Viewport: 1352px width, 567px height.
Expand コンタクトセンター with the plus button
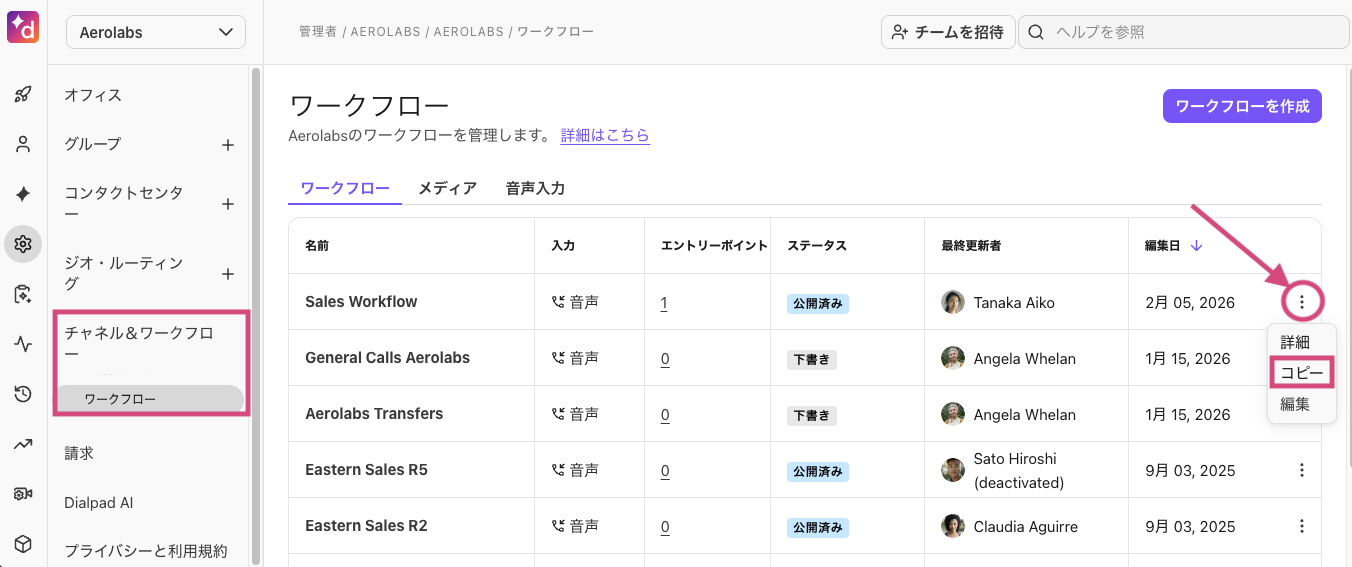tap(228, 204)
